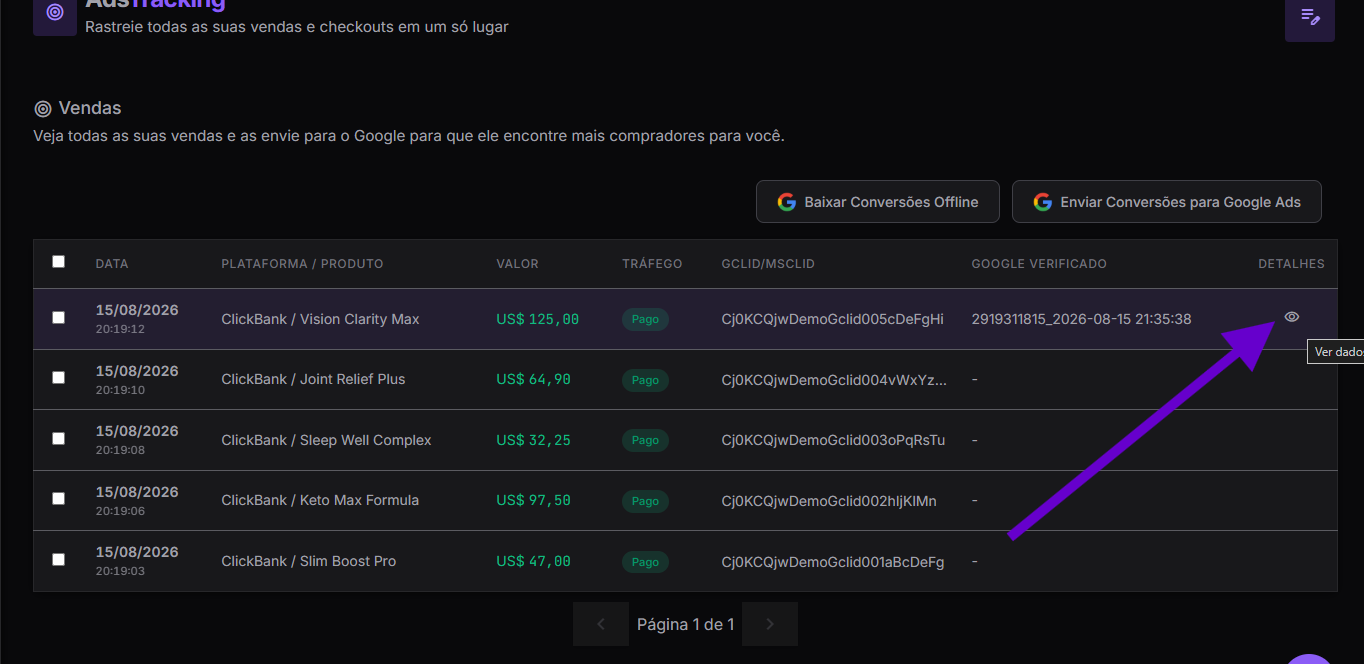This screenshot has height=664, width=1364.
Task: Click GCLID Cj0KCQjwDemoGclid003oPqRsTu
Action: pyautogui.click(x=833, y=440)
